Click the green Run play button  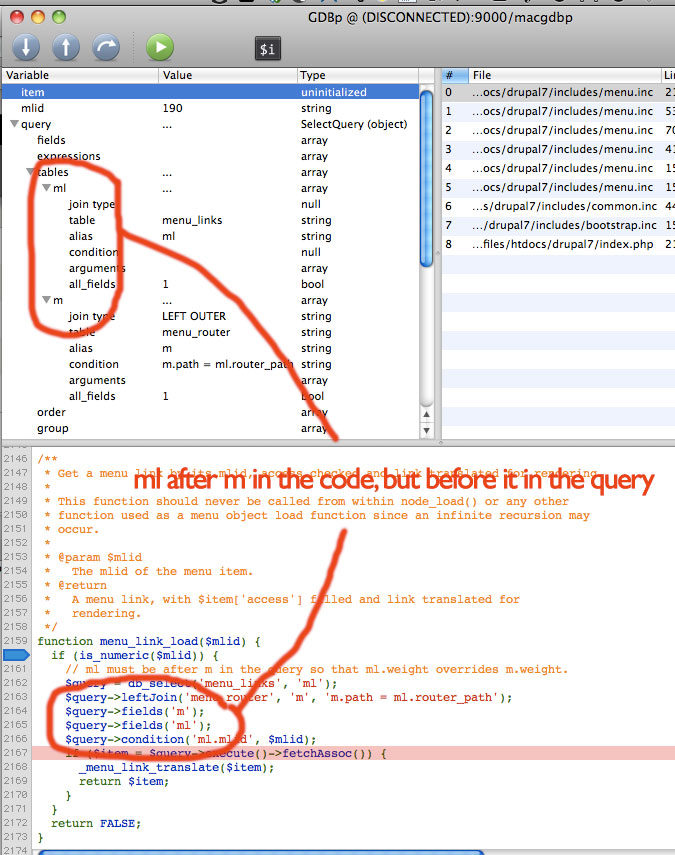pos(160,47)
